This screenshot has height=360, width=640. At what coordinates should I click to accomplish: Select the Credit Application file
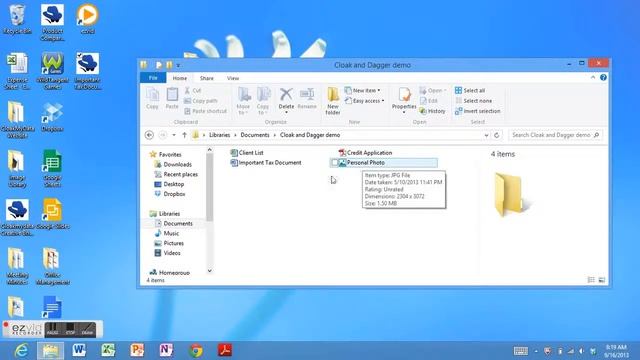click(x=365, y=153)
